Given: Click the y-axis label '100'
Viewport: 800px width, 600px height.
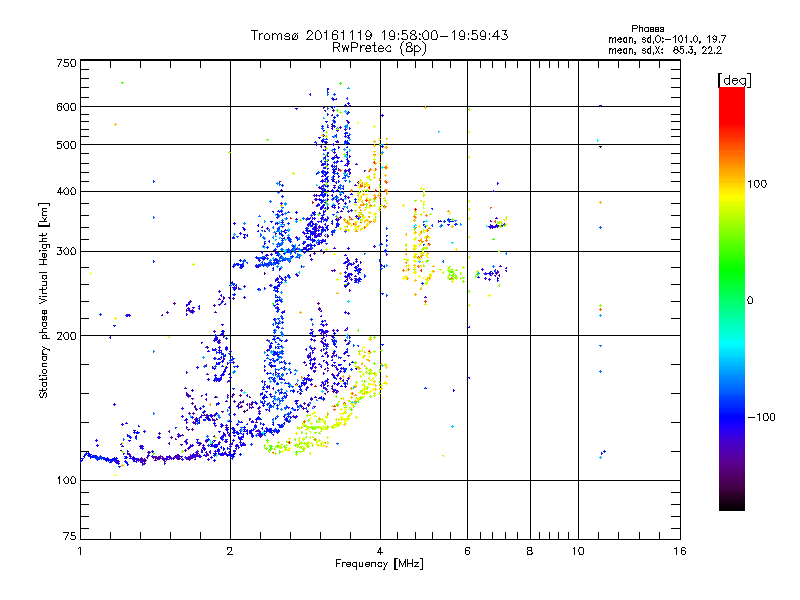Looking at the screenshot, I should 66,481.
